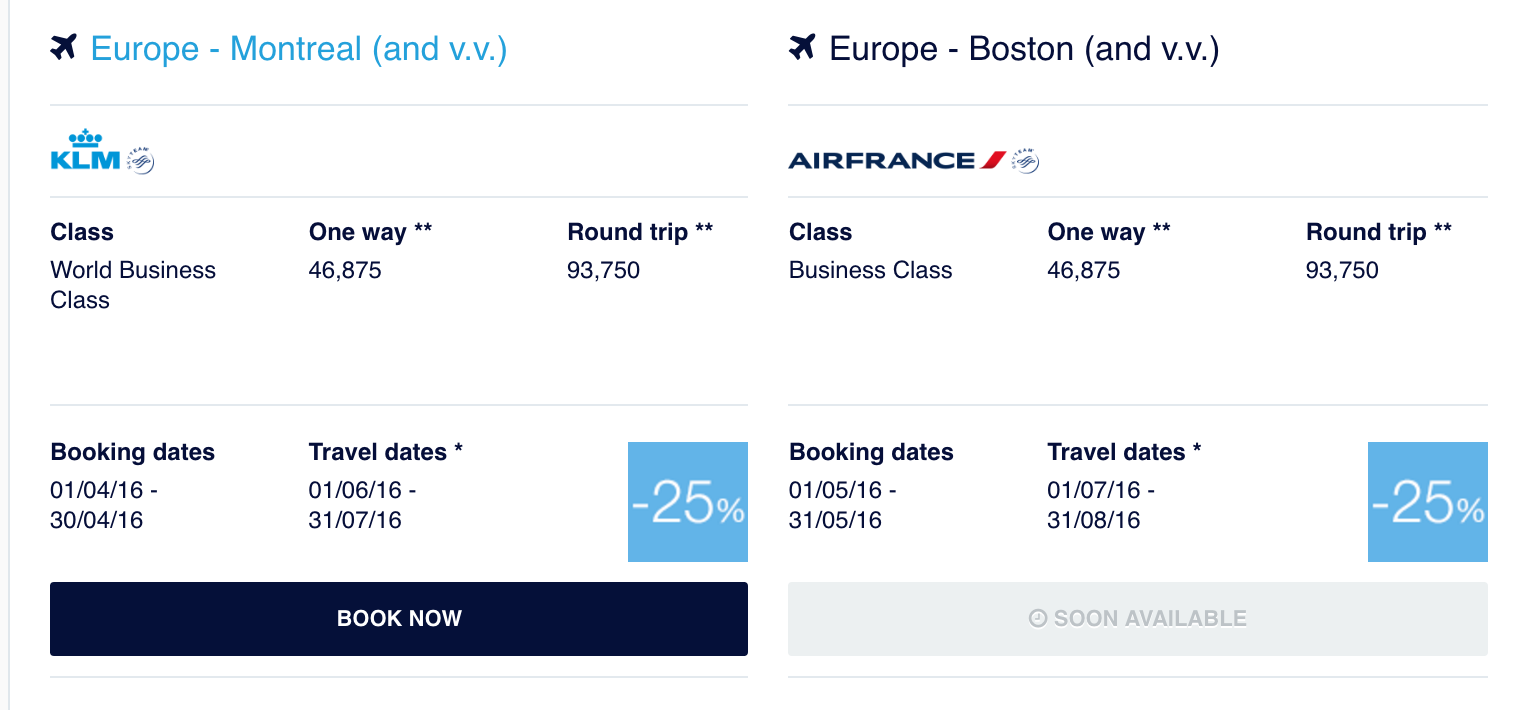1534x710 pixels.
Task: Click the airplane icon beside Europe - Boston
Action: 802,47
